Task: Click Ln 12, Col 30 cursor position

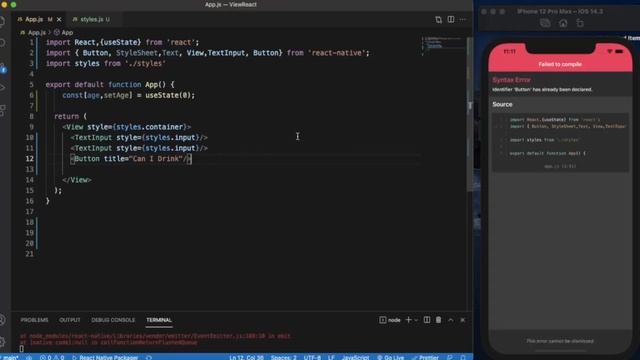Action: point(246,357)
